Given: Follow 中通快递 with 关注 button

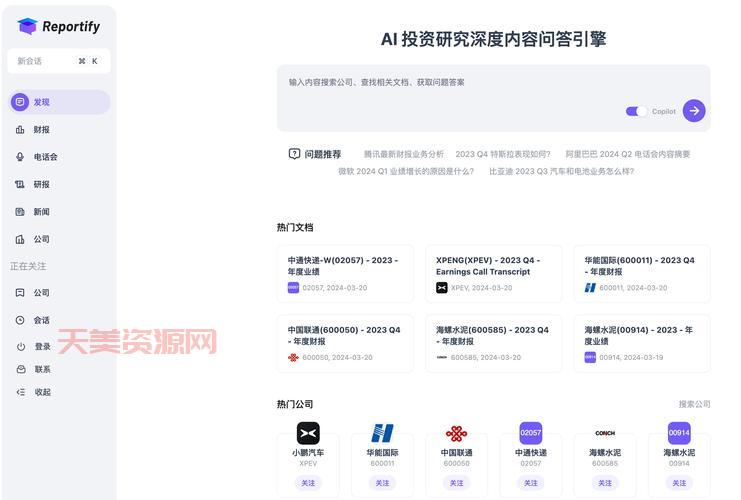Looking at the screenshot, I should pos(531,483).
